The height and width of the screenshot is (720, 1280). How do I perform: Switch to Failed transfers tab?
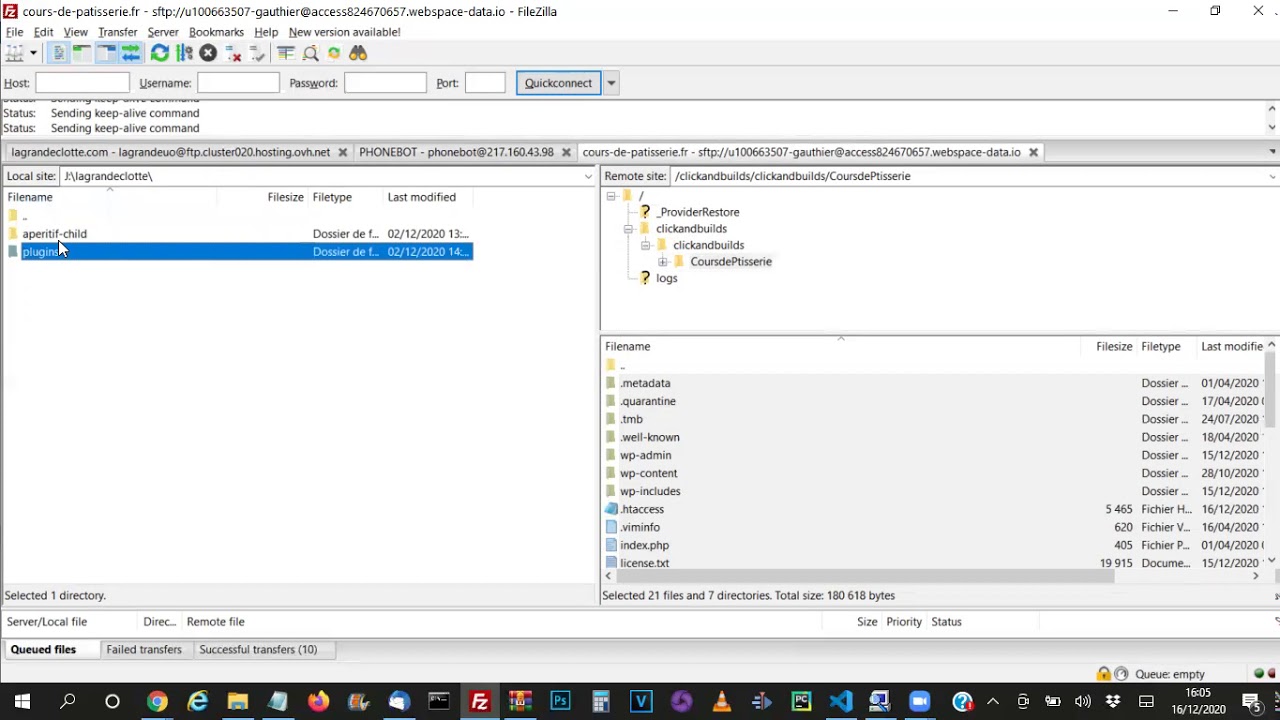click(x=144, y=649)
